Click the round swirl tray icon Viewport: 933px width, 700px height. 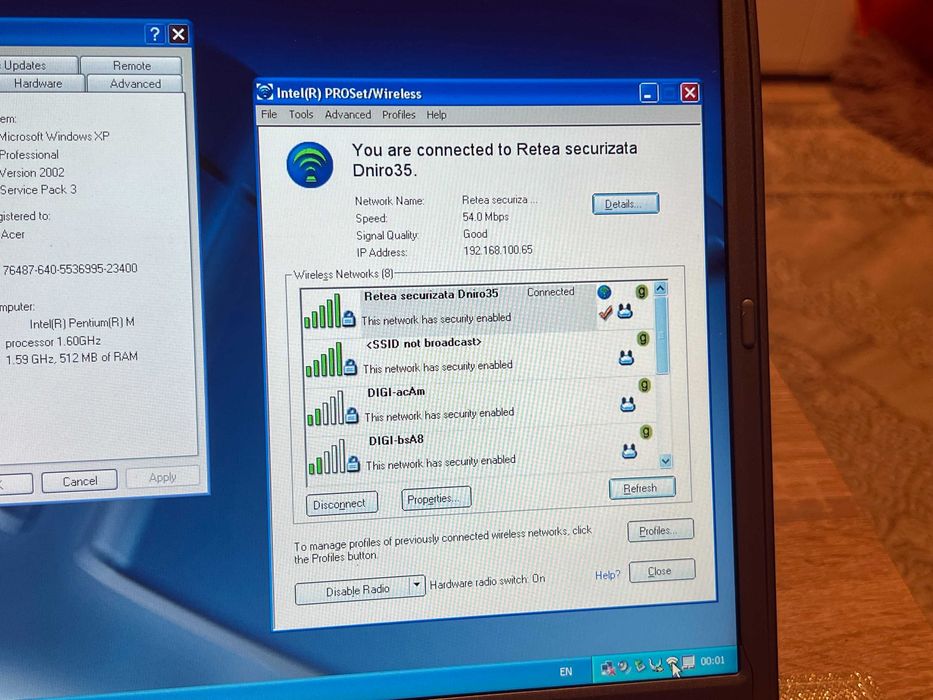(x=624, y=667)
